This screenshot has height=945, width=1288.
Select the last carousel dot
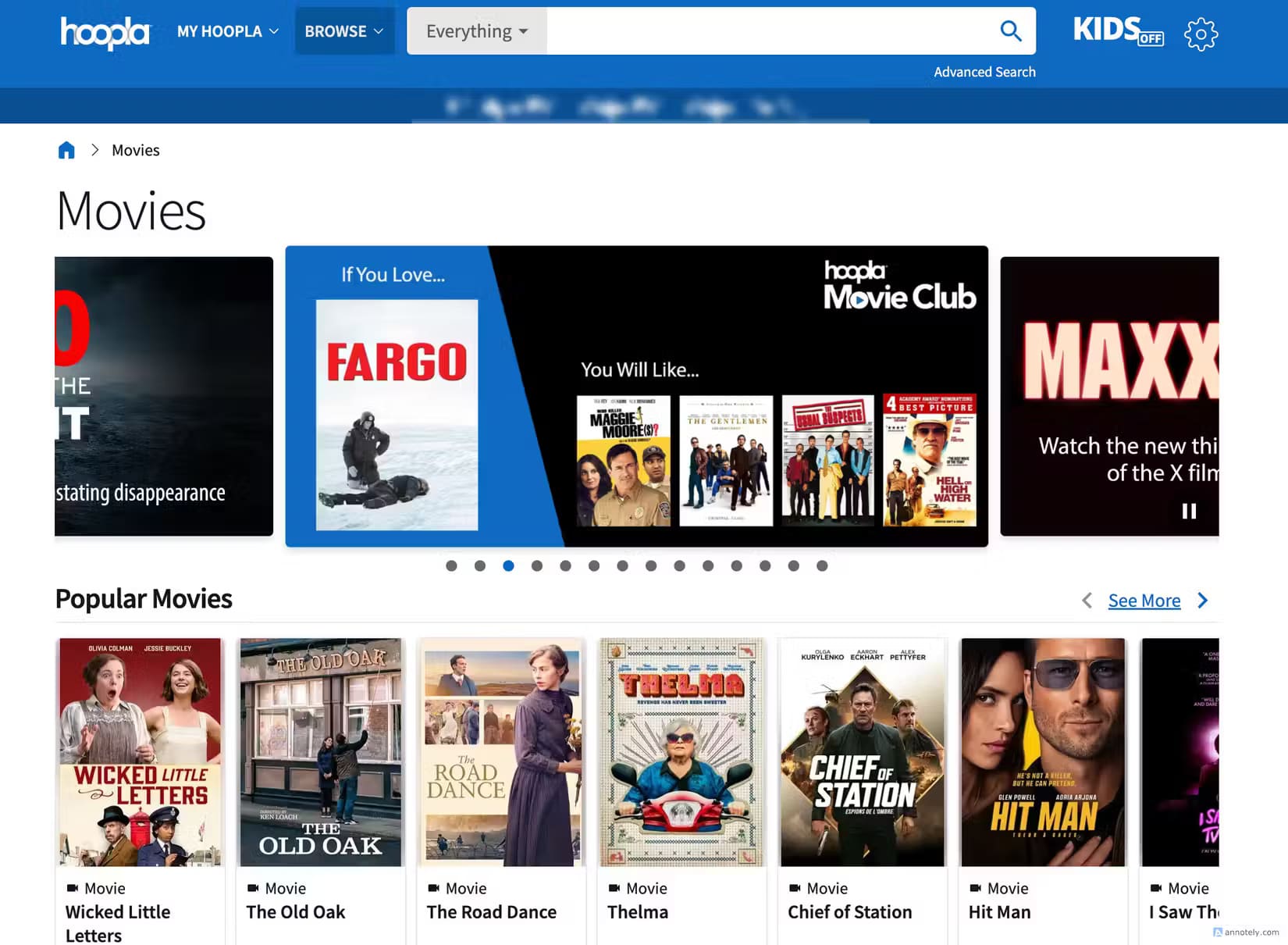[x=822, y=565]
